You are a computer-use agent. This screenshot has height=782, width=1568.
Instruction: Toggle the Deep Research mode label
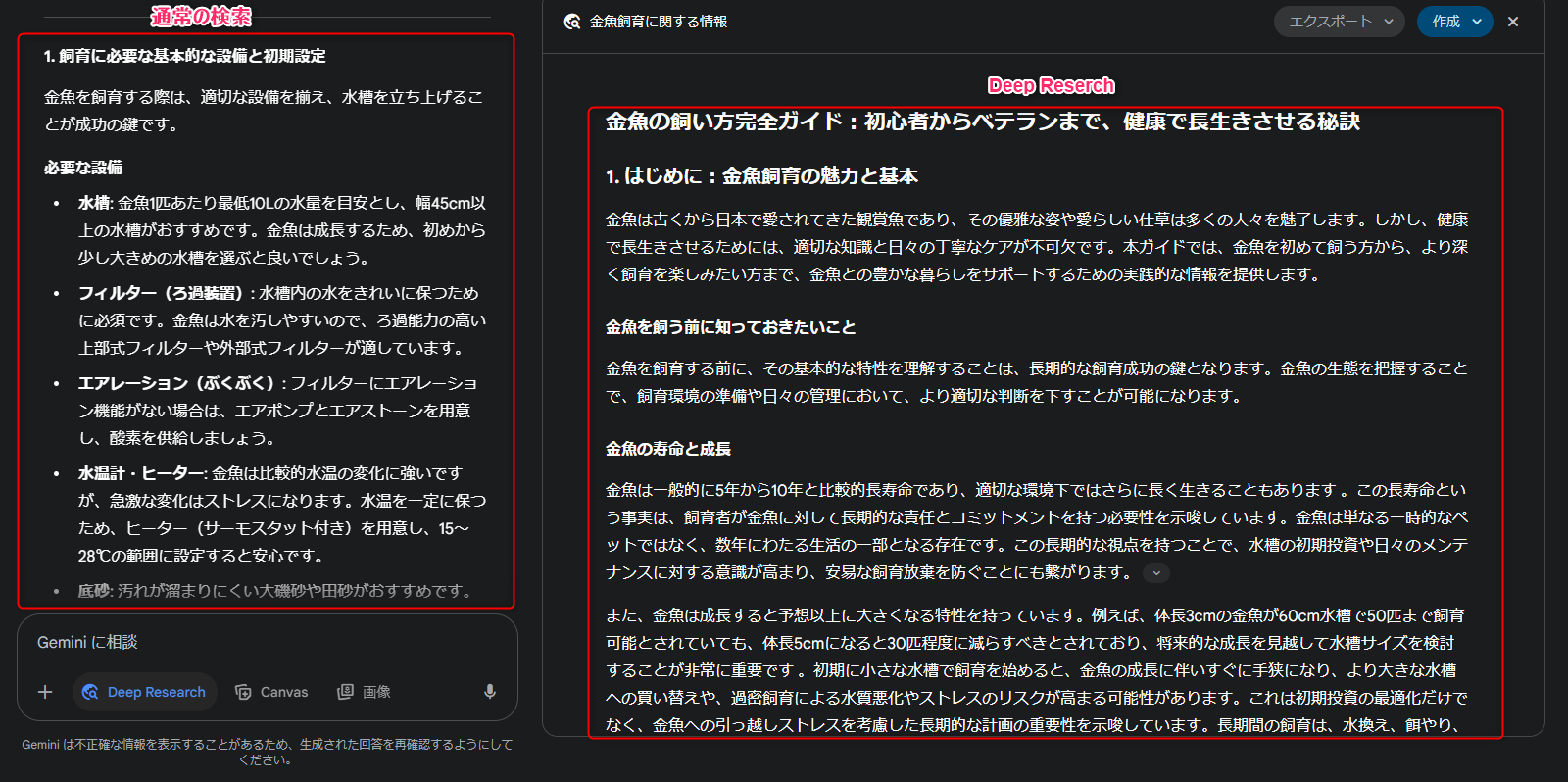[157, 692]
